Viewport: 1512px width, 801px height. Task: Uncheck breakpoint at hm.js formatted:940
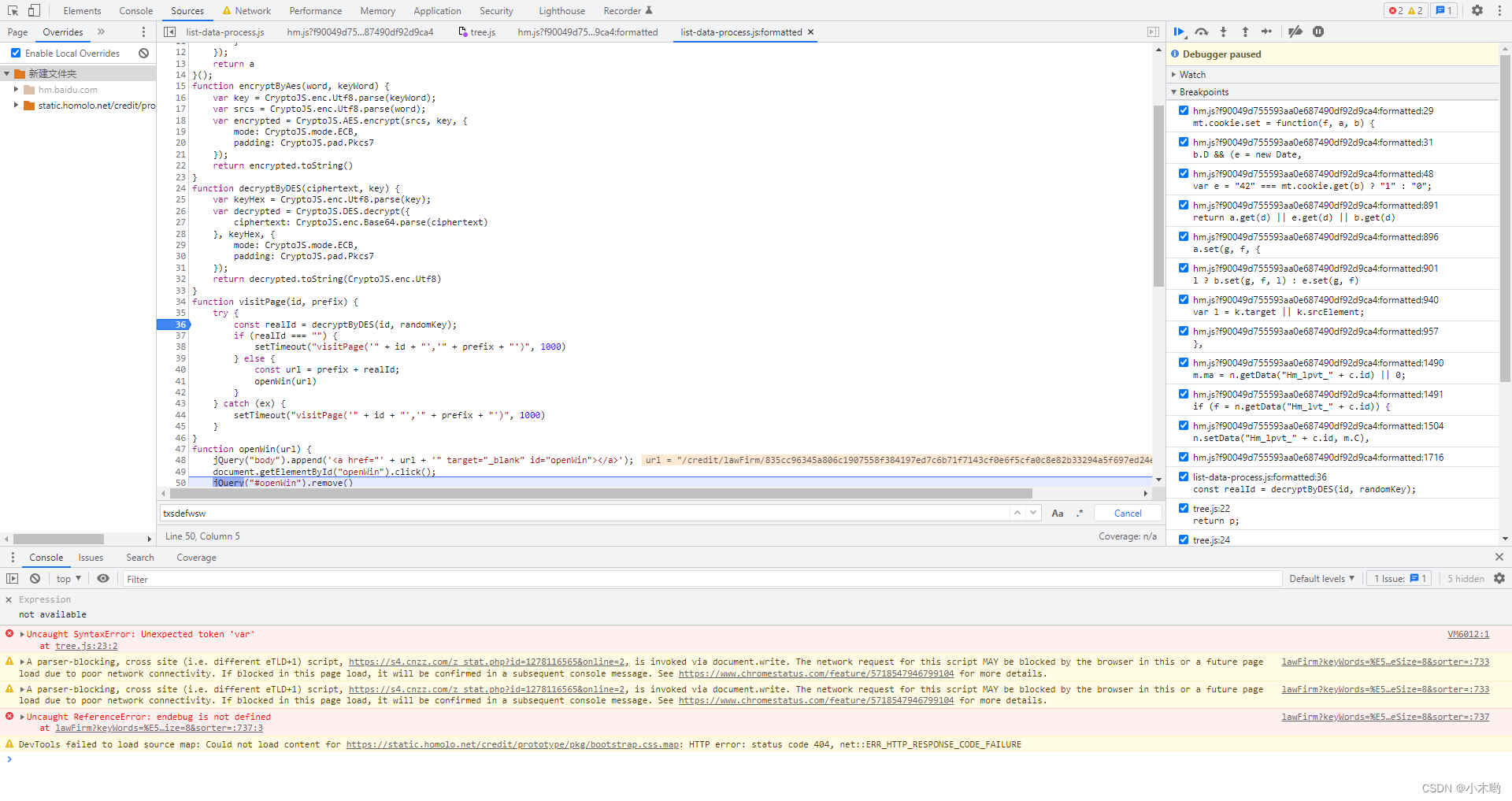pos(1184,299)
